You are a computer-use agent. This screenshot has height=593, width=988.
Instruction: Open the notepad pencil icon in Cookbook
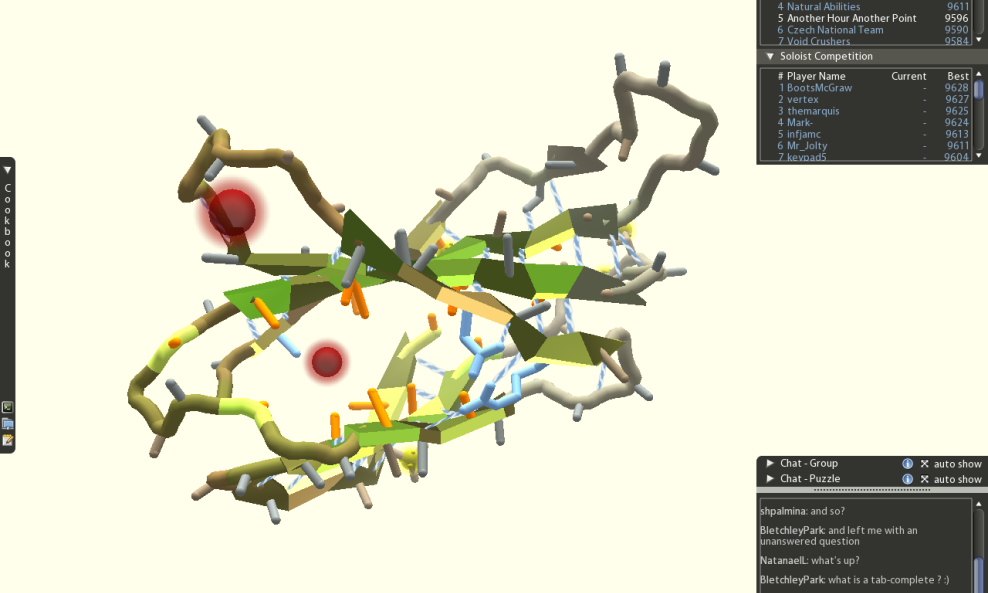click(8, 440)
